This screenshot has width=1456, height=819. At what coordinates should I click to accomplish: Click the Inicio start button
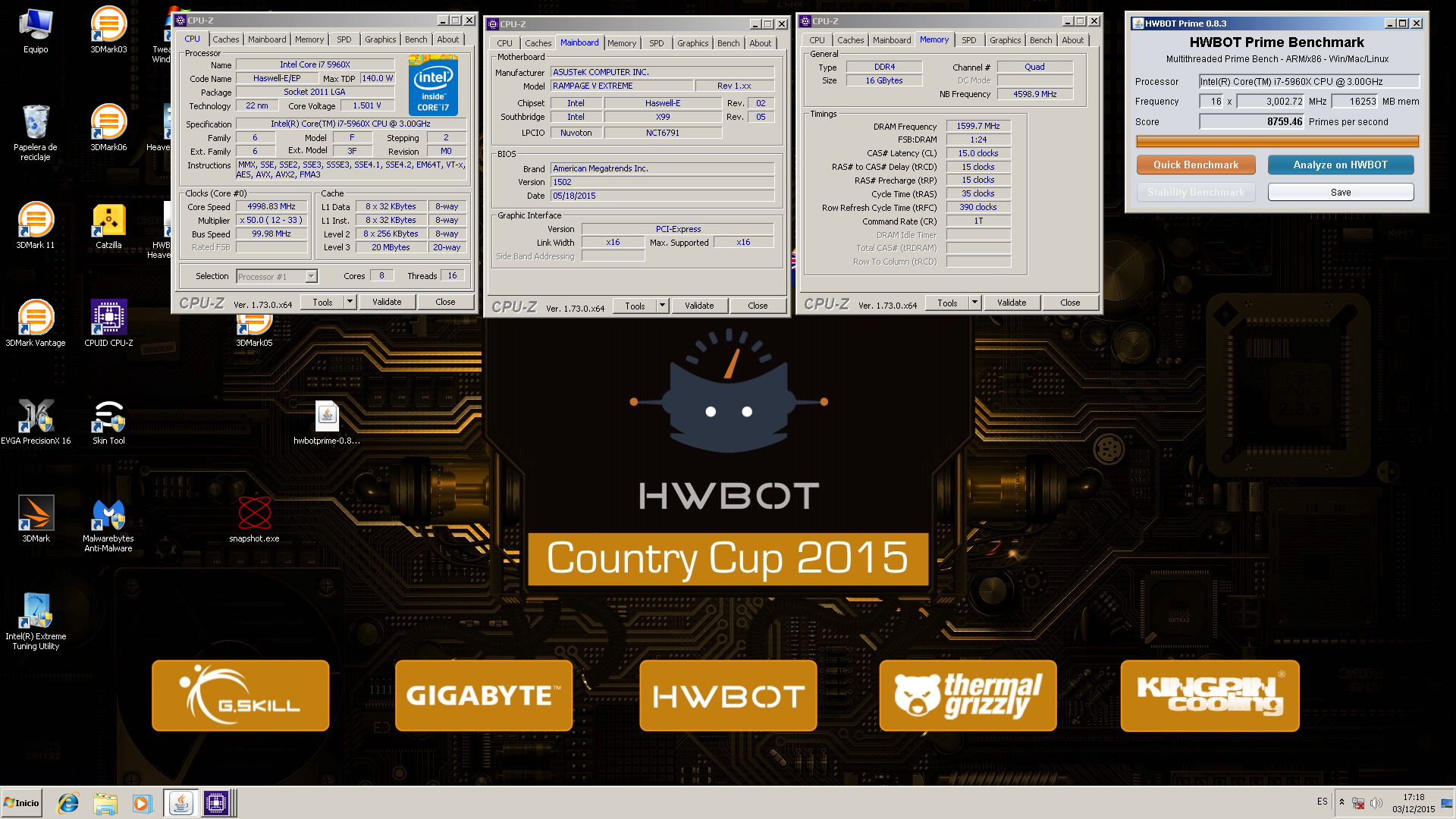tap(21, 803)
